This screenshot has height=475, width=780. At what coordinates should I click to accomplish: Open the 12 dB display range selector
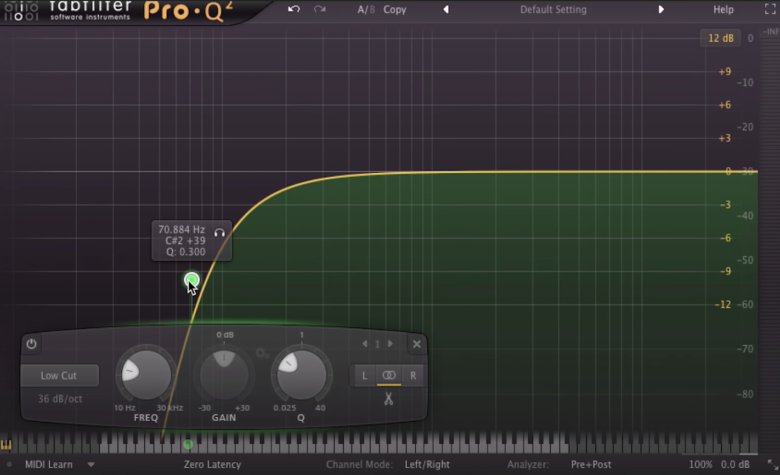coord(721,38)
